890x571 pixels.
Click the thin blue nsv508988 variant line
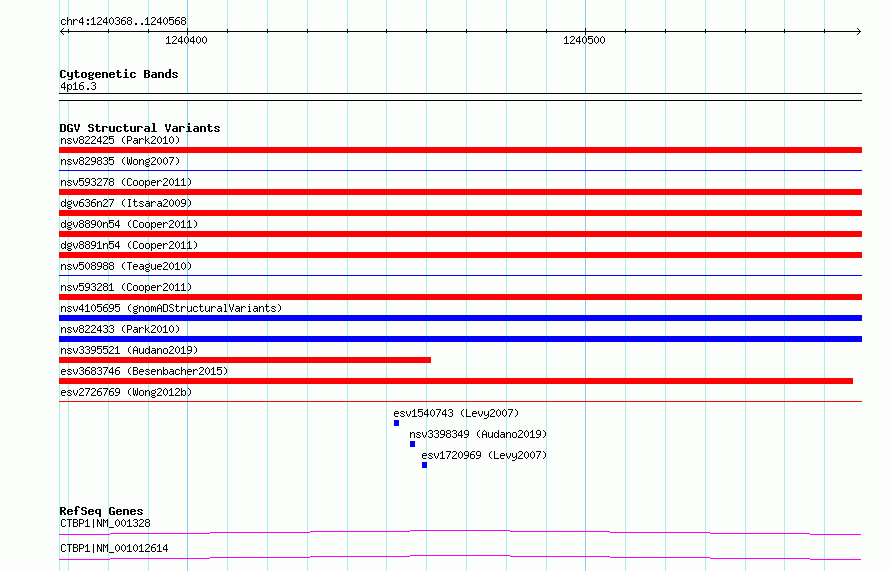coord(460,275)
